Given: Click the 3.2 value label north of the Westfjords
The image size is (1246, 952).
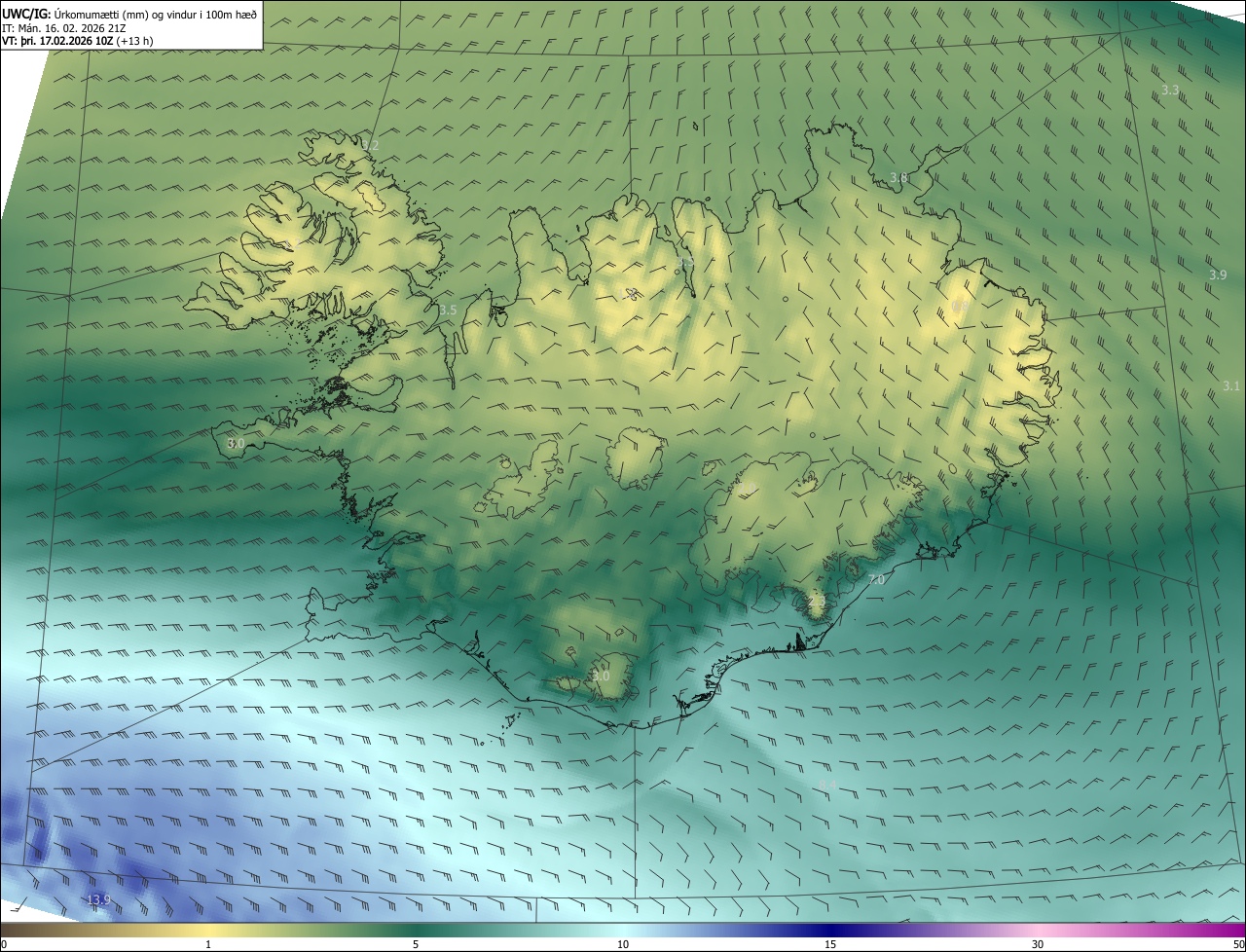Looking at the screenshot, I should point(371,145).
